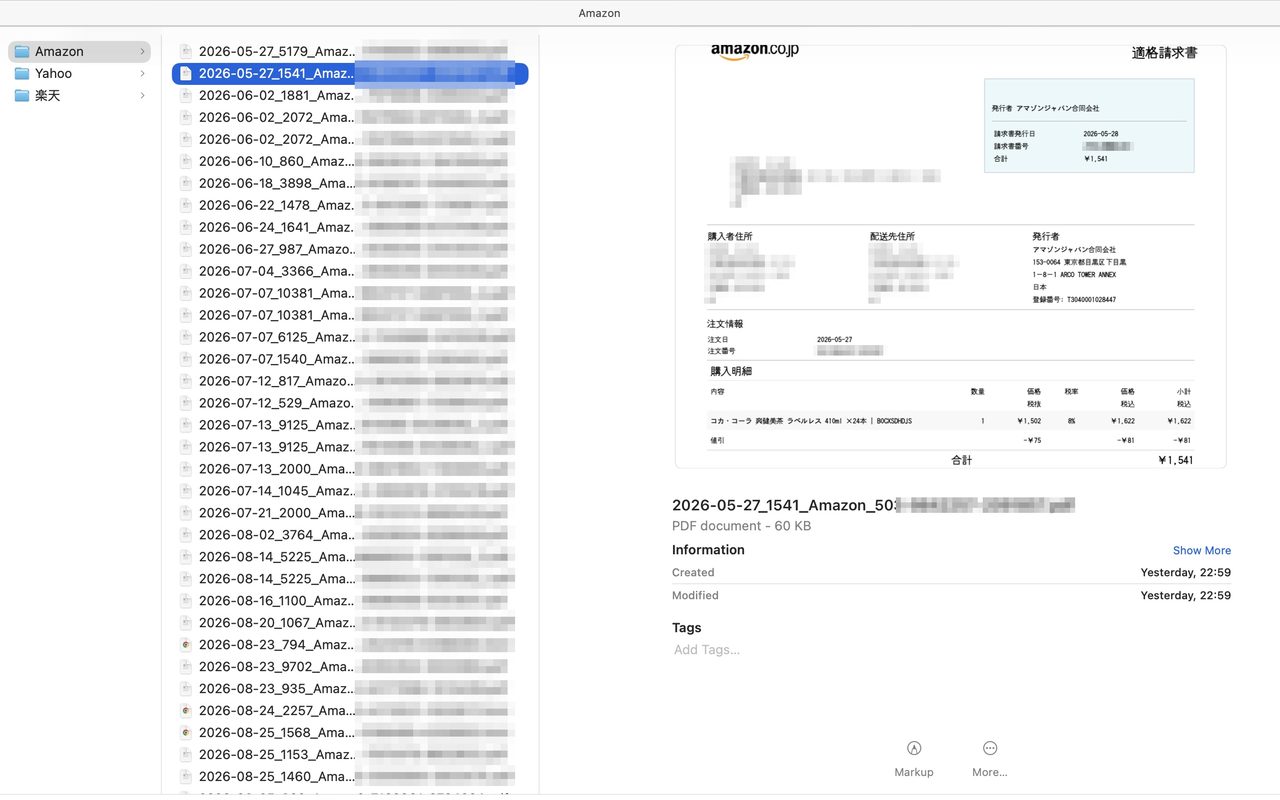This screenshot has width=1280, height=800.
Task: Click the PDF icon beside 2026-07-13_2000
Action: coord(186,469)
